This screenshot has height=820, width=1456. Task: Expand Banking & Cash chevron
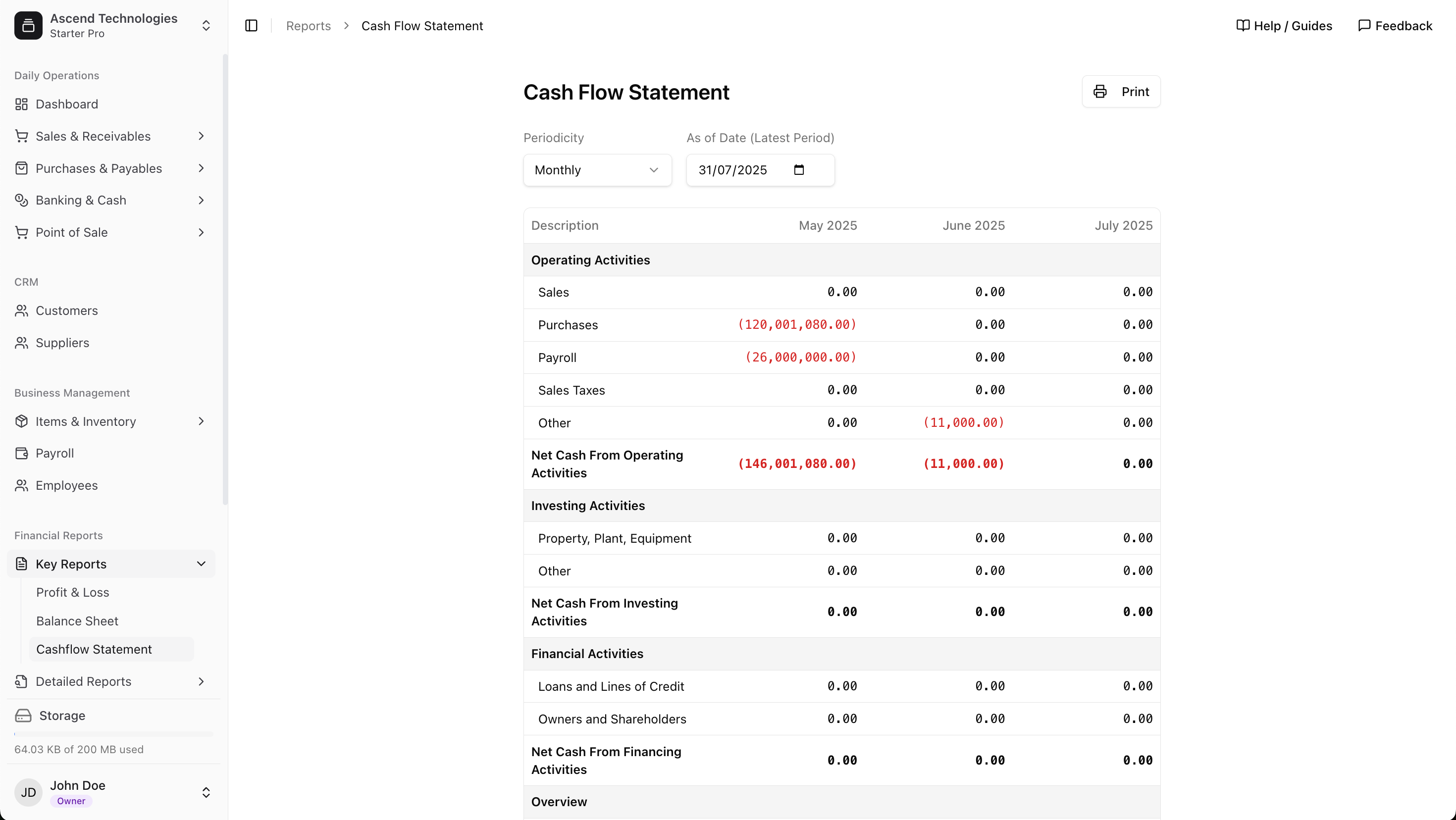tap(201, 200)
